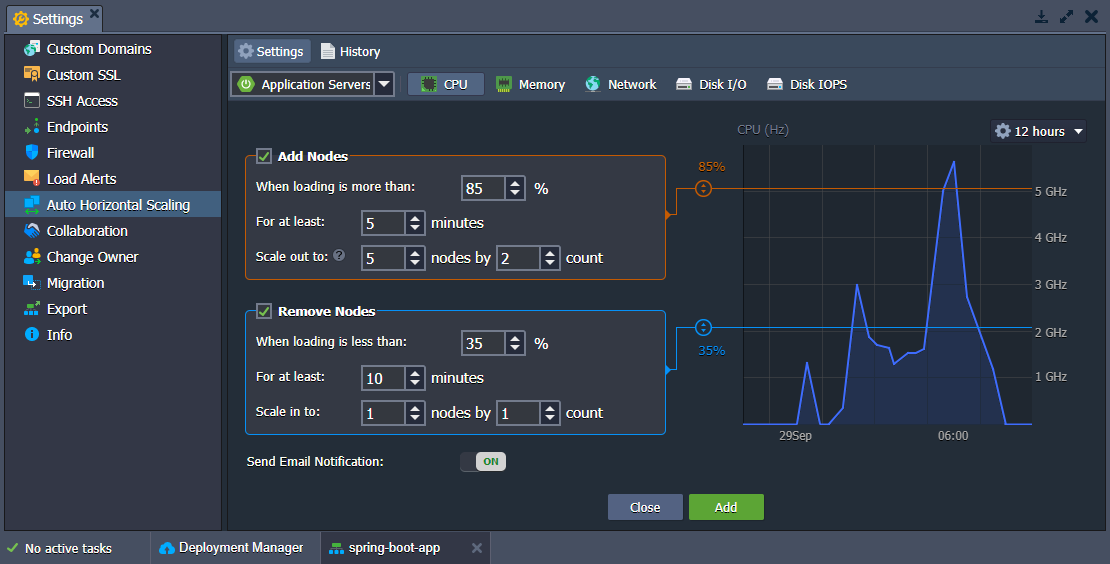Select the Firewall shield icon
1110x564 pixels.
click(31, 152)
